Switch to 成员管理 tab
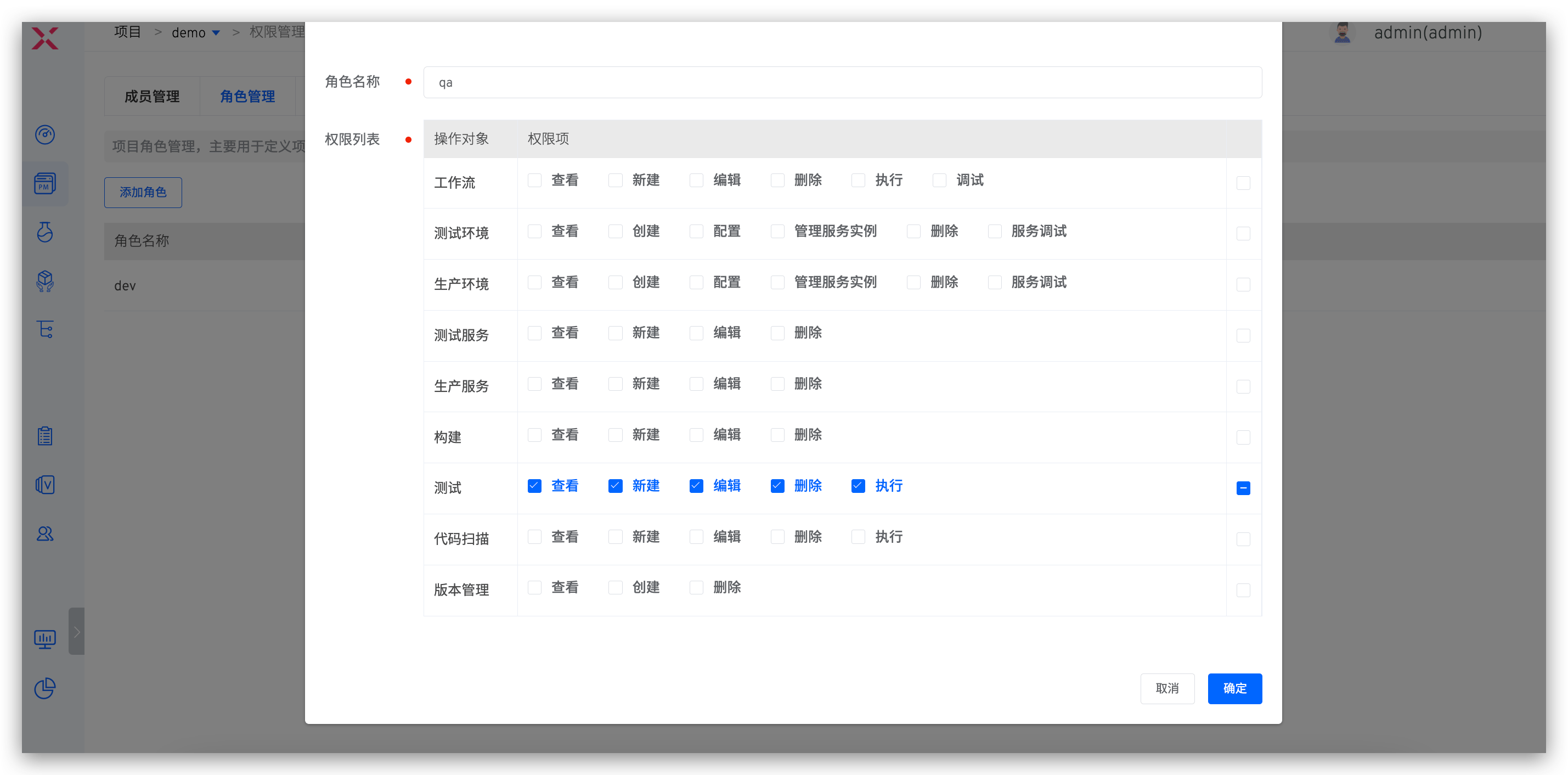The height and width of the screenshot is (775, 1568). click(x=151, y=96)
